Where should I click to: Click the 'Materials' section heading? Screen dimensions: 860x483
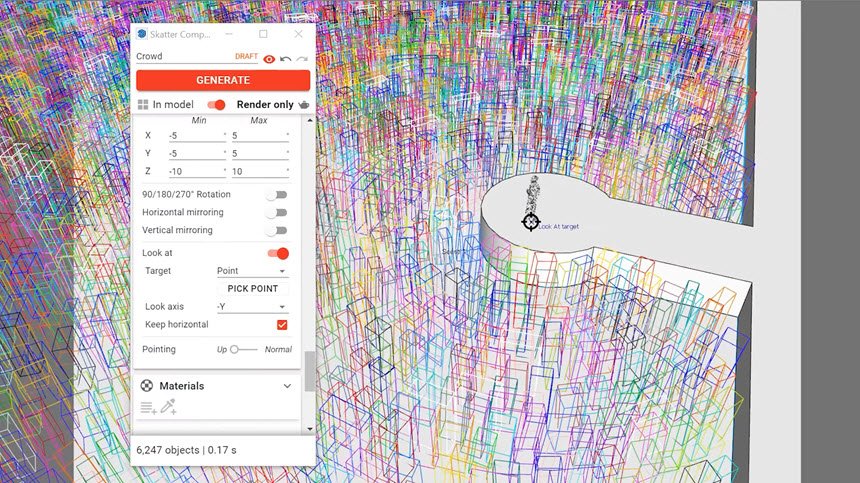tap(182, 386)
